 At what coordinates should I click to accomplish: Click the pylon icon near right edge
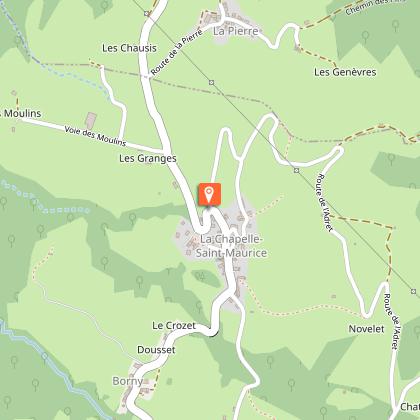414,292
